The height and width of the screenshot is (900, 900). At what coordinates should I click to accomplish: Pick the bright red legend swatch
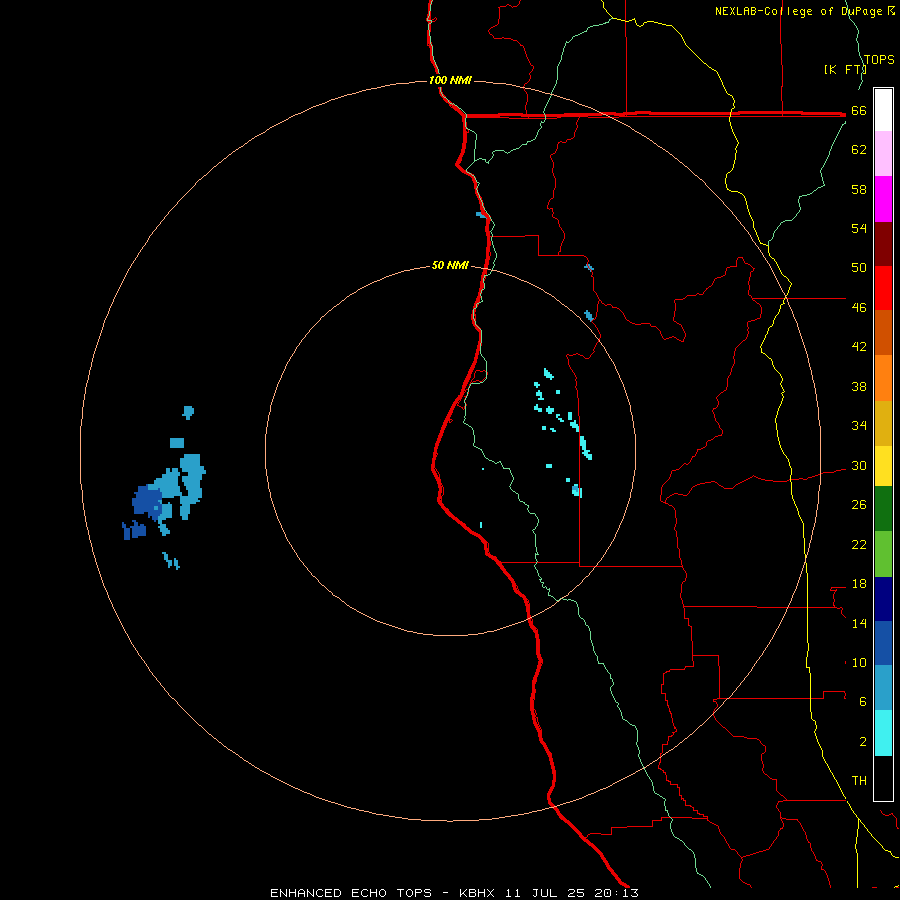[883, 288]
